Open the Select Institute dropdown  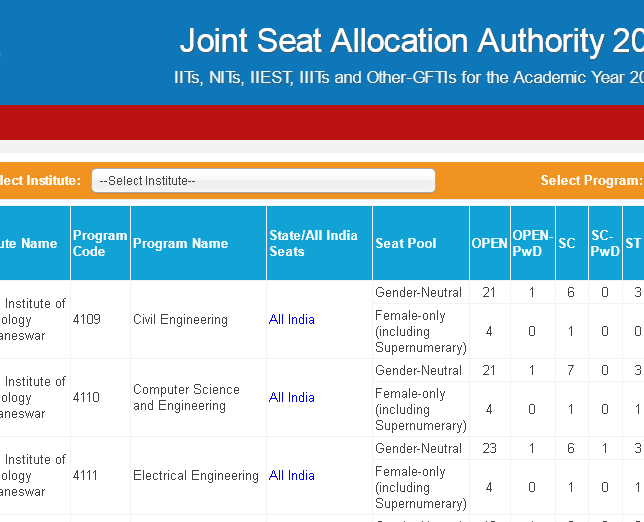[263, 180]
